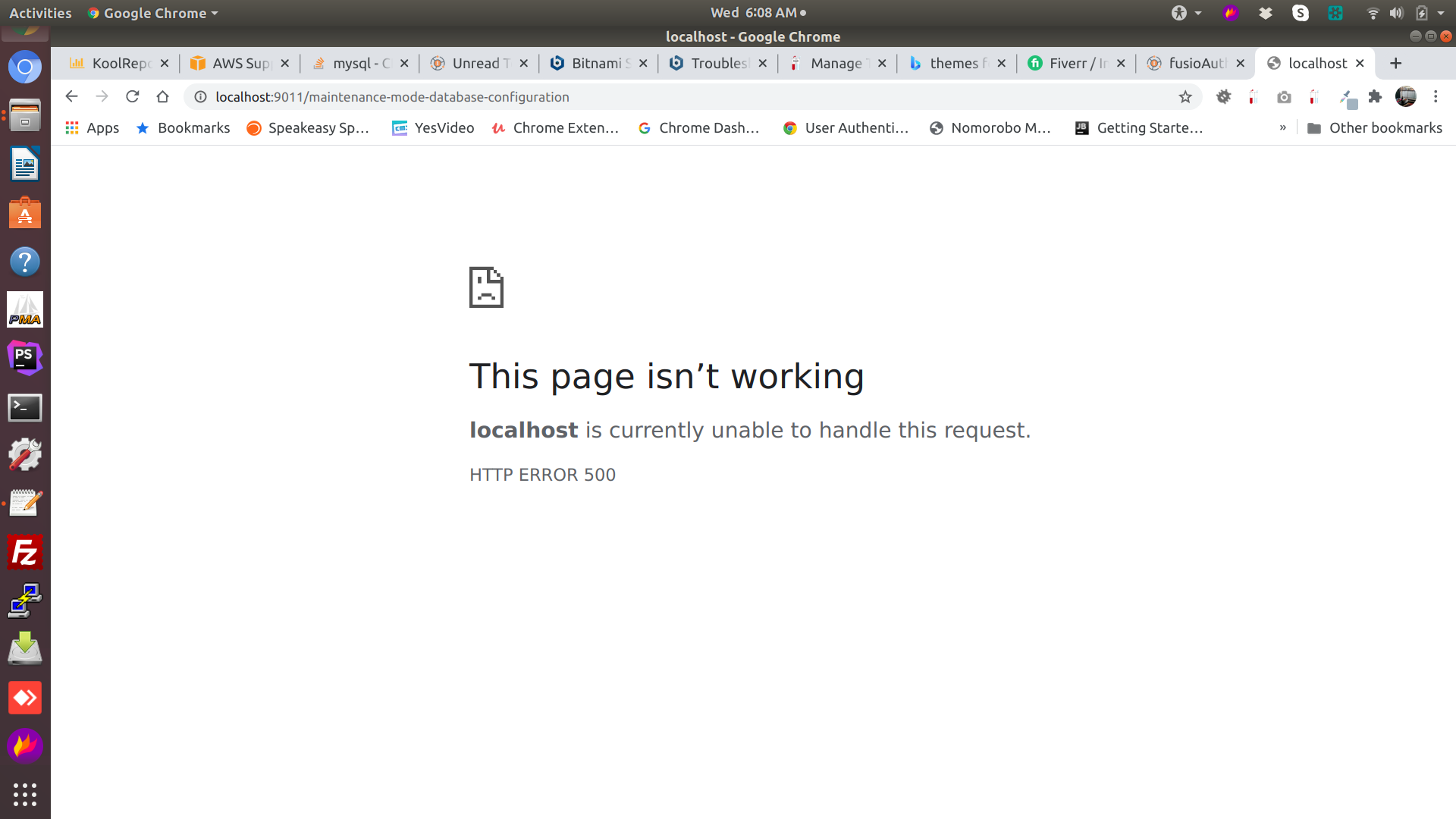Launch LibreOffice Writer from the dock
1456x819 pixels.
[25, 164]
